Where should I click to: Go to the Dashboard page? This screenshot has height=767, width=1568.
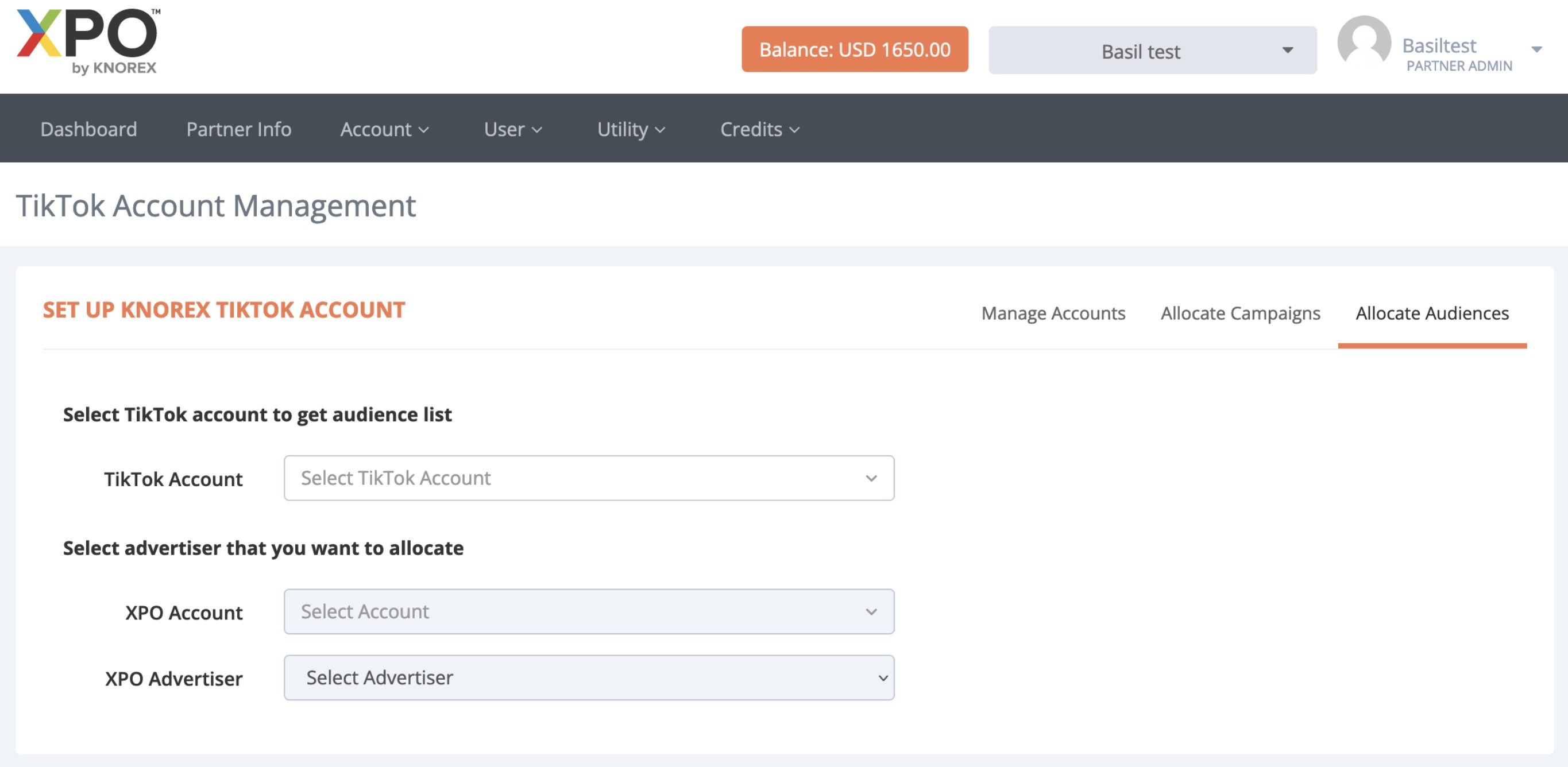click(x=89, y=130)
